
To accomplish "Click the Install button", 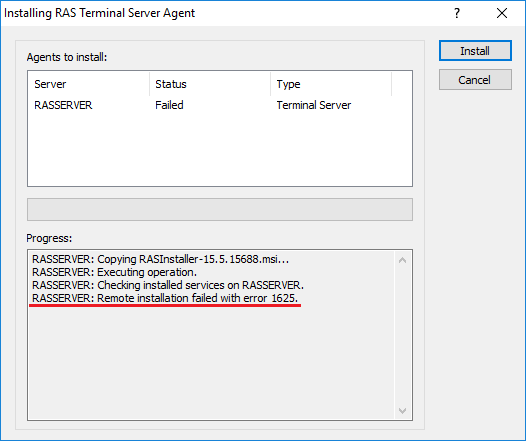I will 475,51.
